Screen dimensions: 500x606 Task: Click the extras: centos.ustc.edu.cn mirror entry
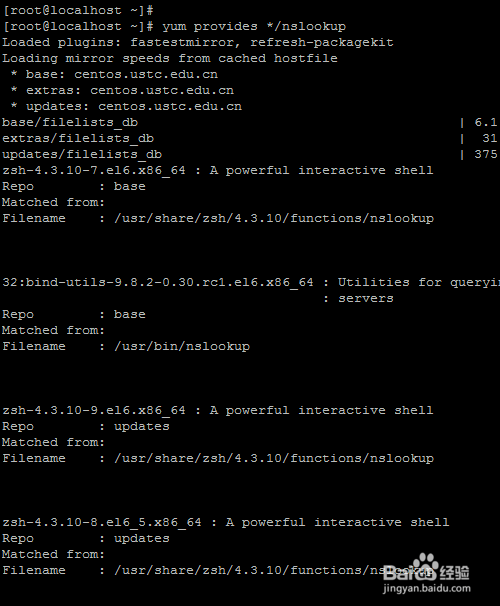(x=122, y=90)
